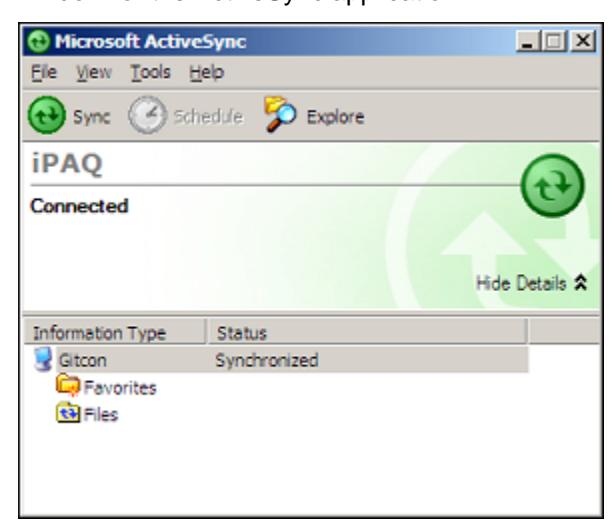
Task: Open the File menu
Action: coord(44,73)
